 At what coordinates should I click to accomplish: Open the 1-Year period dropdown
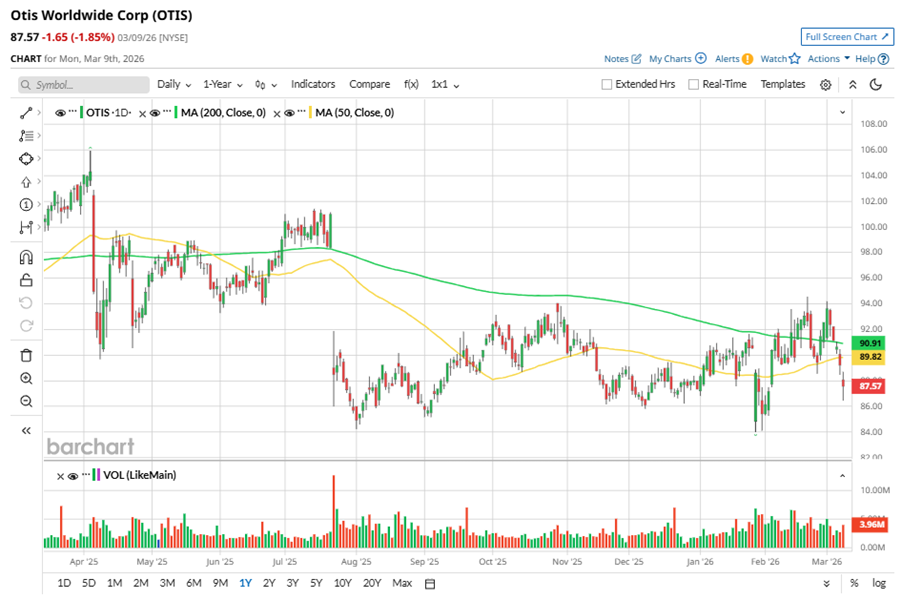223,85
